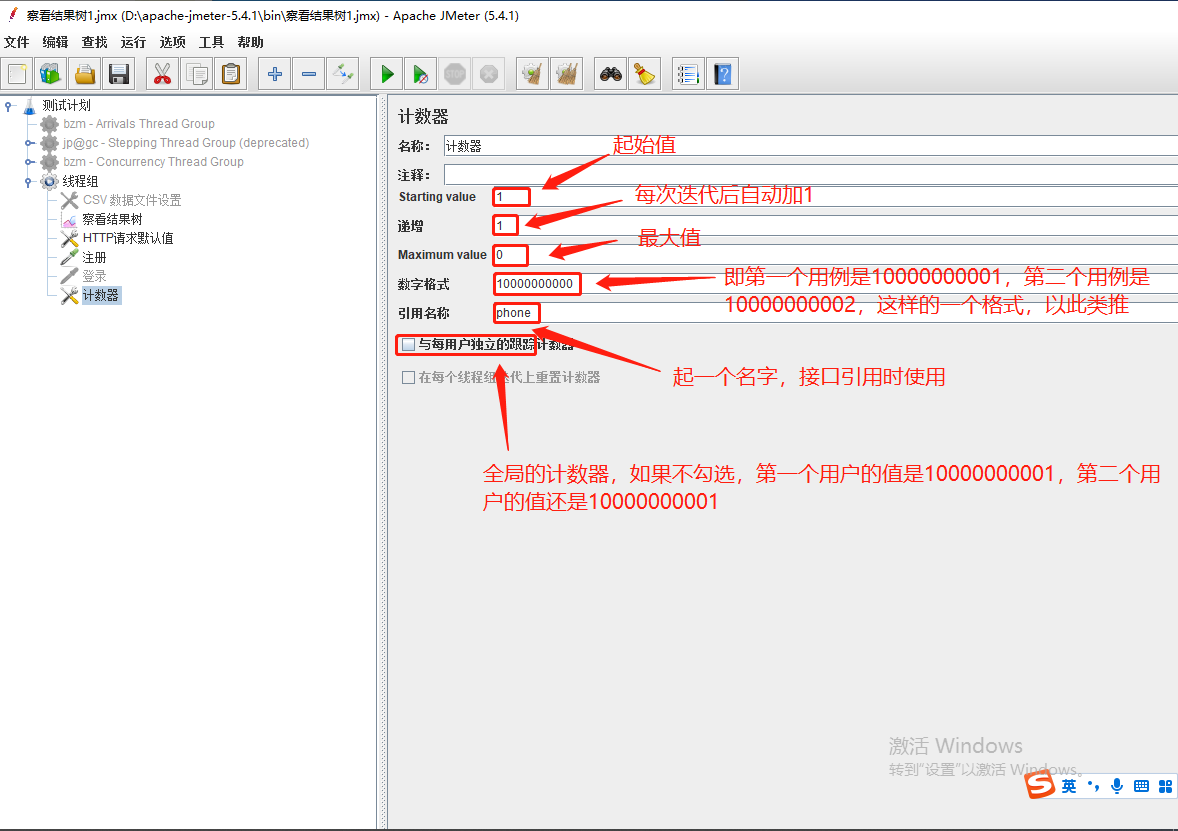Screen dimensions: 1178x831
Task: Open the 帮助 menu
Action: pos(250,42)
